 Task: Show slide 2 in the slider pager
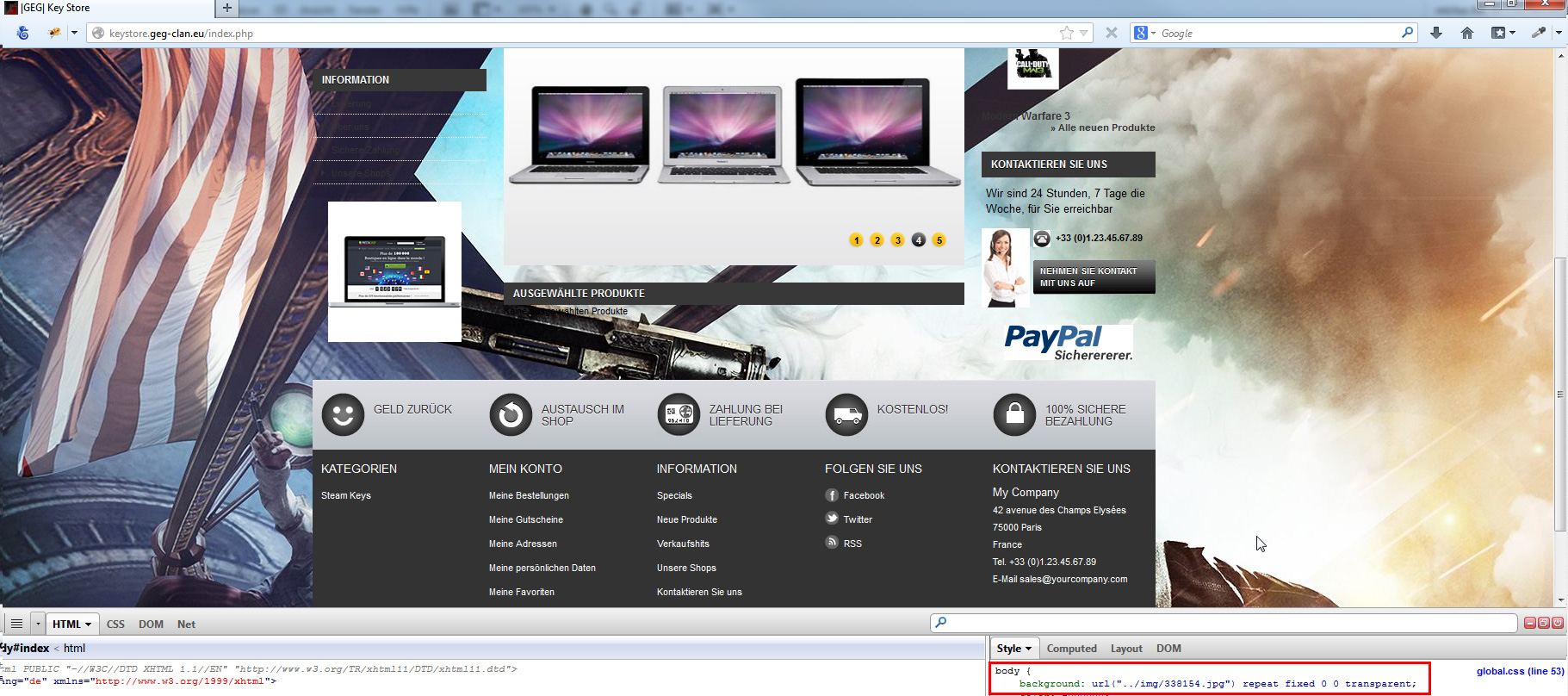coord(877,240)
